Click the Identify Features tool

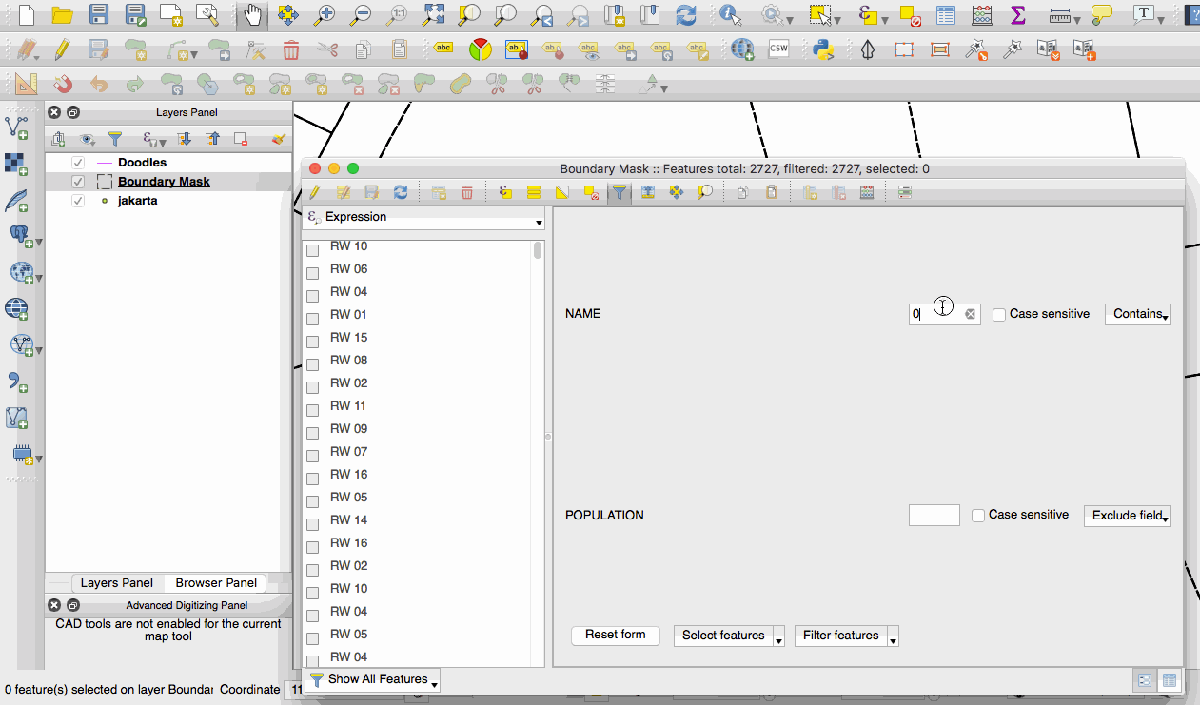pyautogui.click(x=730, y=15)
